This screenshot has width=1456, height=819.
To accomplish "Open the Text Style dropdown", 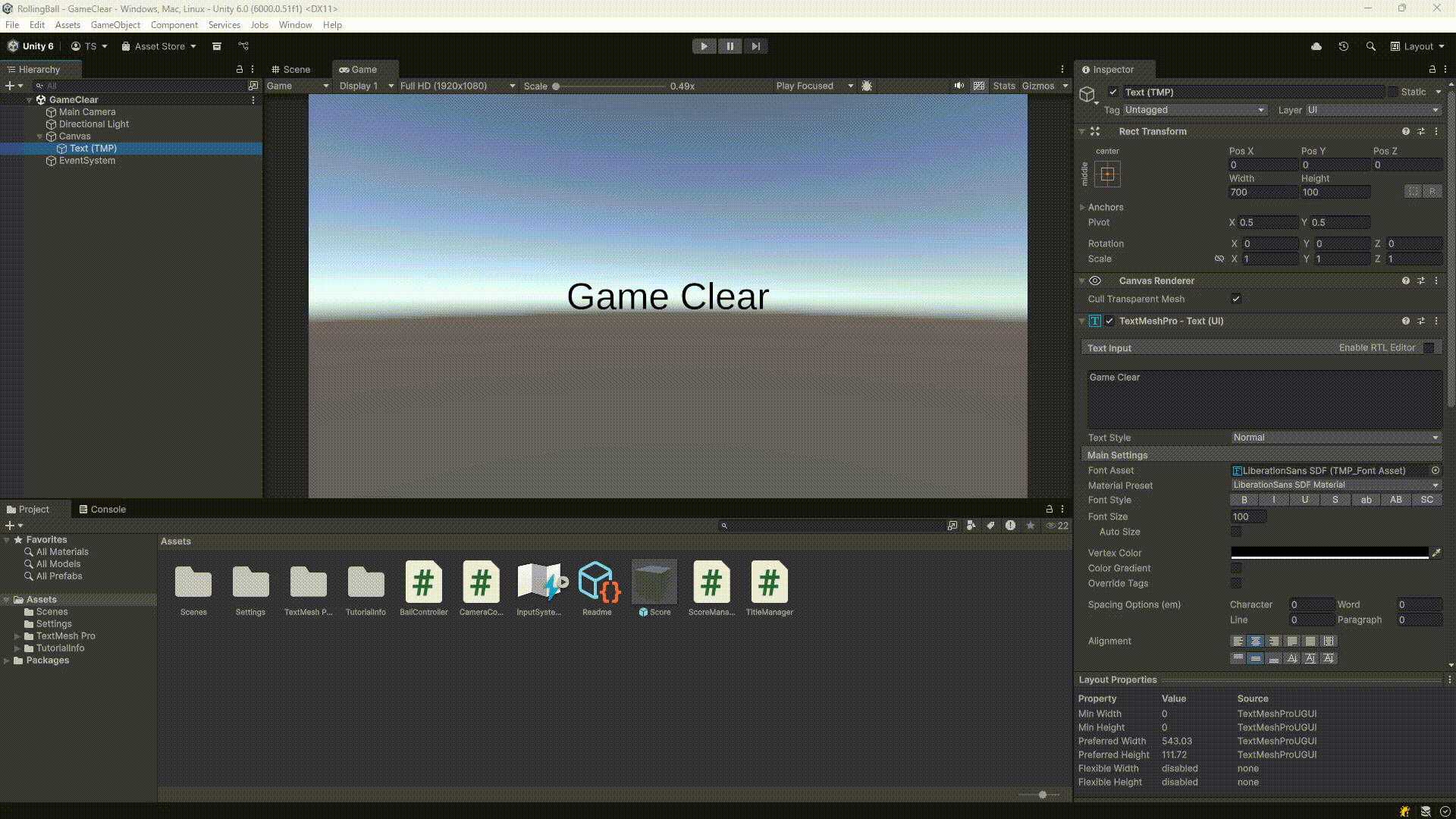I will pyautogui.click(x=1335, y=438).
